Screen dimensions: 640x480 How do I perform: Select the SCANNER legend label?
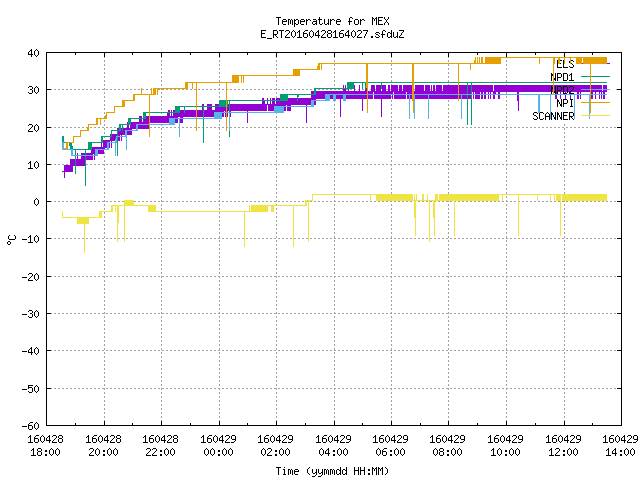[x=553, y=116]
